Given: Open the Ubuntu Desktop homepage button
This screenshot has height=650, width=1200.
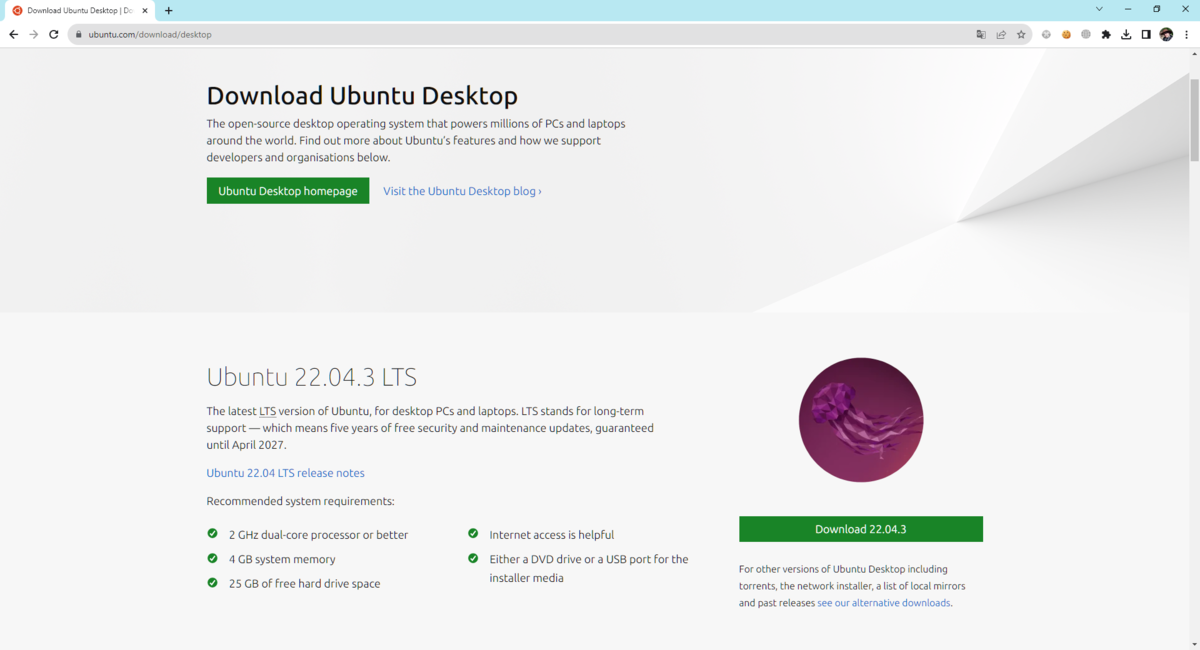Looking at the screenshot, I should pos(288,191).
